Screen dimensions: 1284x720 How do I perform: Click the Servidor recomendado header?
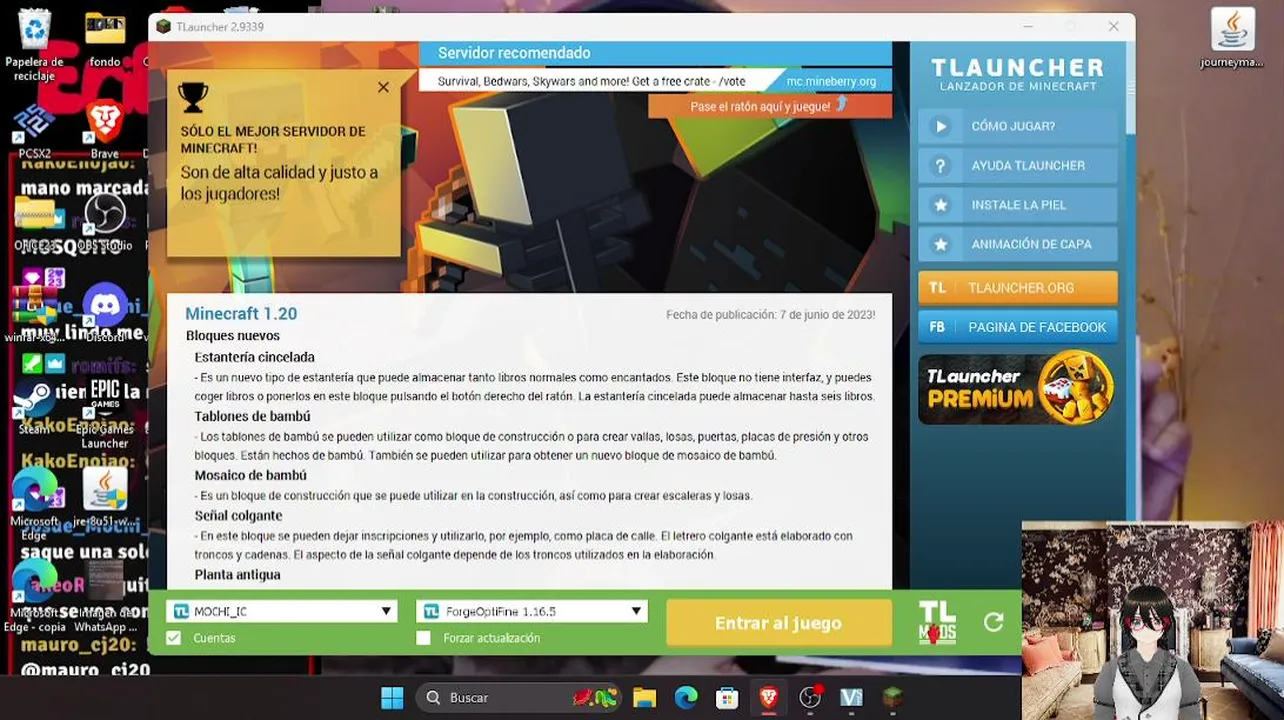click(x=514, y=53)
